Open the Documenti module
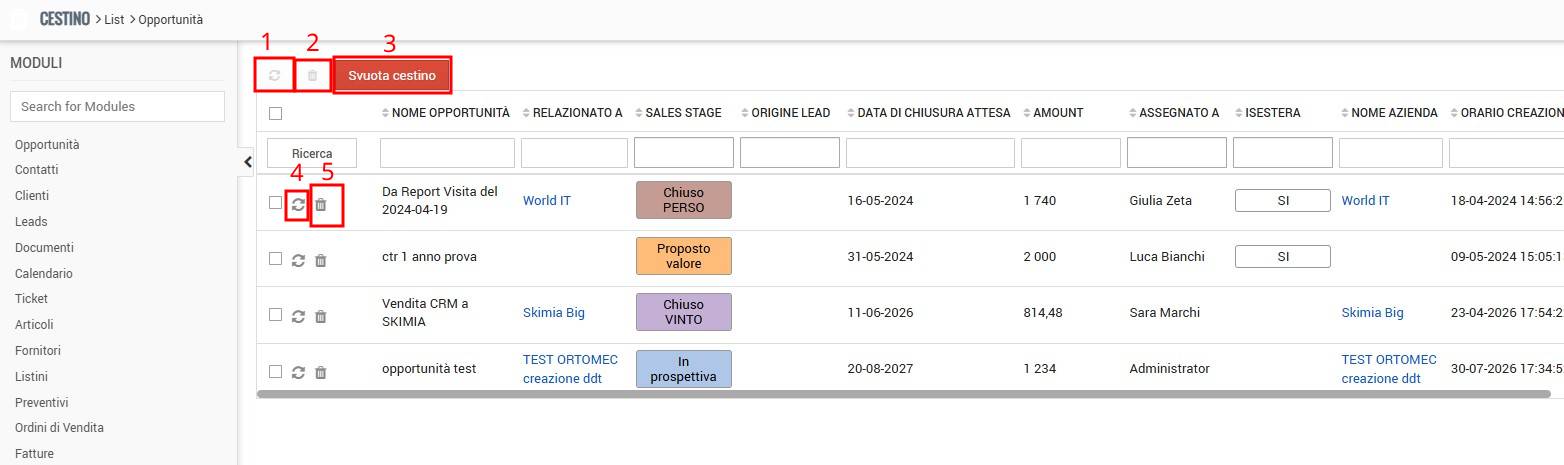This screenshot has width=1564, height=465. tap(44, 248)
